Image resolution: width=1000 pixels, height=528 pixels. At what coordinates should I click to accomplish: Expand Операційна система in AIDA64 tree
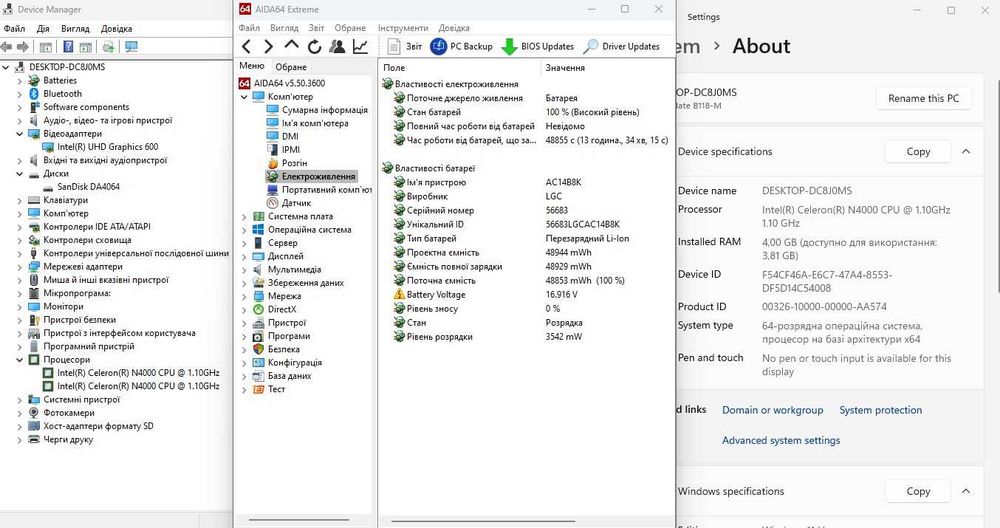tap(244, 230)
